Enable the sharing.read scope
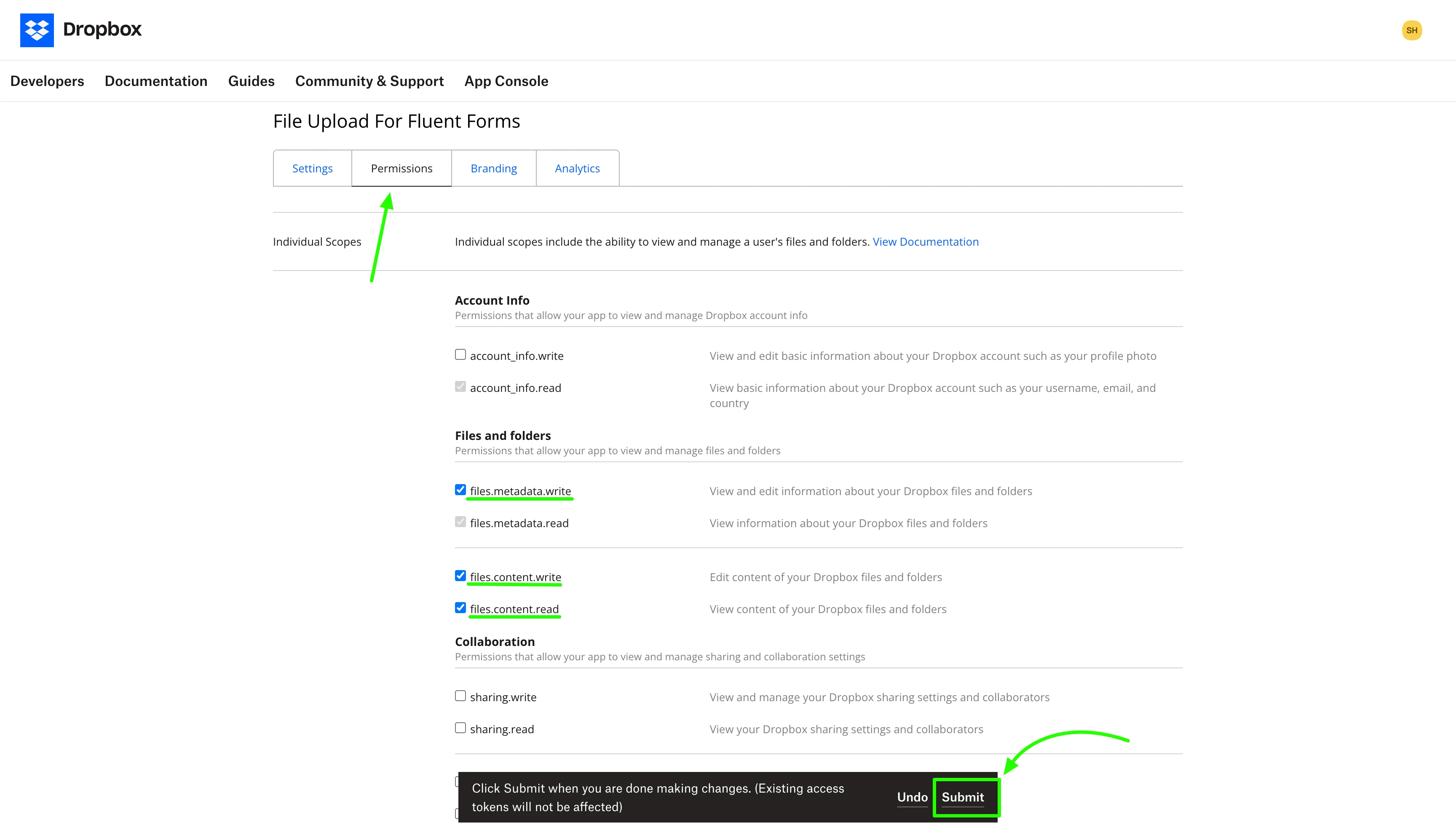The width and height of the screenshot is (1456, 836). tap(460, 727)
